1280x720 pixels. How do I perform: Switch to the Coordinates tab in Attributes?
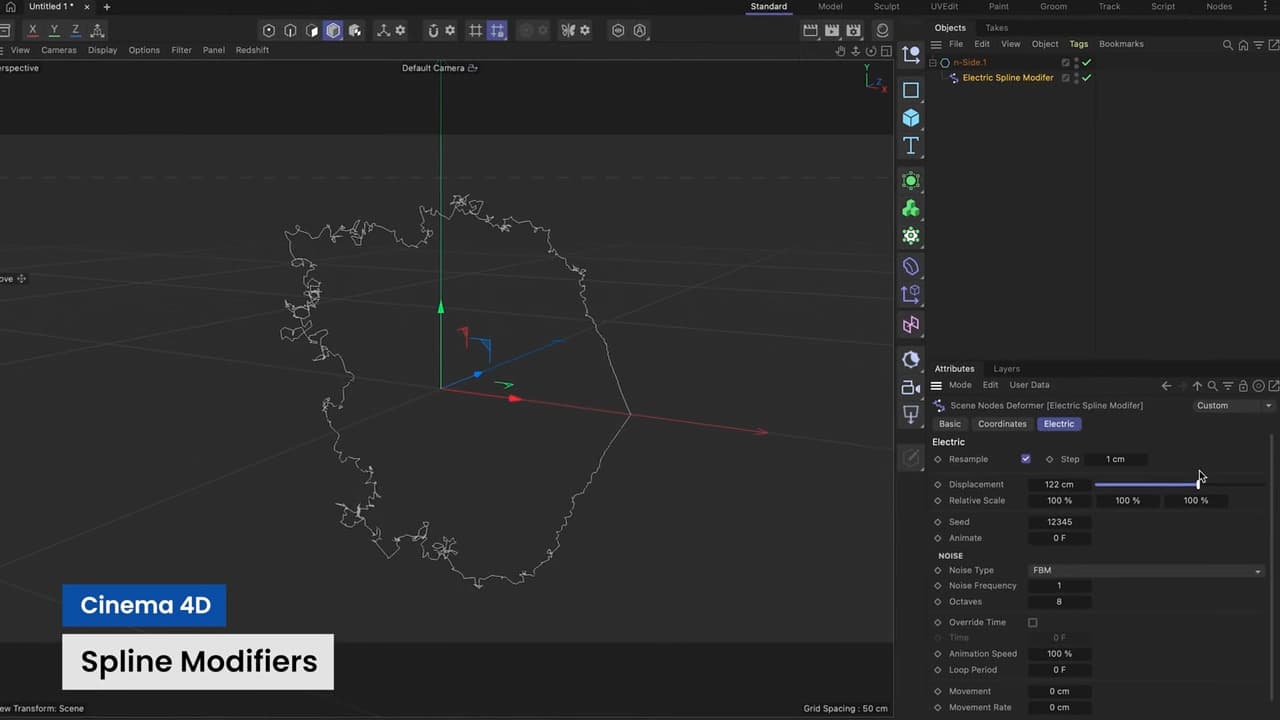[1002, 423]
